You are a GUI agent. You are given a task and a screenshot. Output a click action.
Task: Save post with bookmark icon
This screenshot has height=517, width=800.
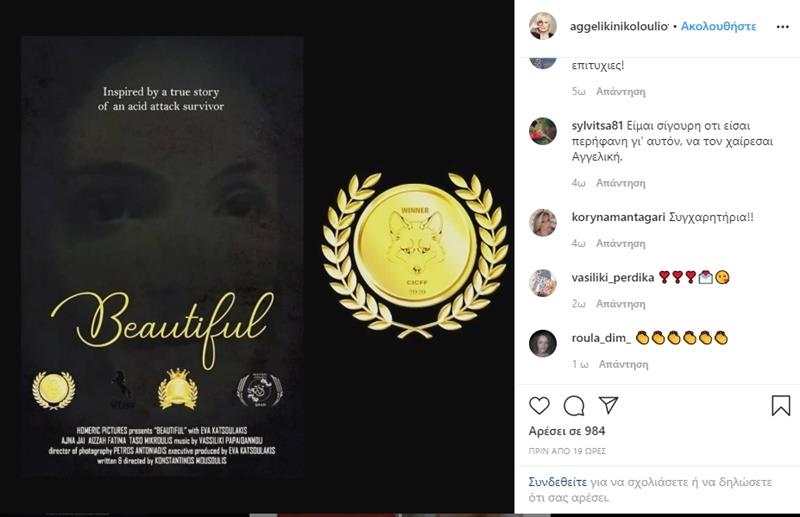(781, 406)
